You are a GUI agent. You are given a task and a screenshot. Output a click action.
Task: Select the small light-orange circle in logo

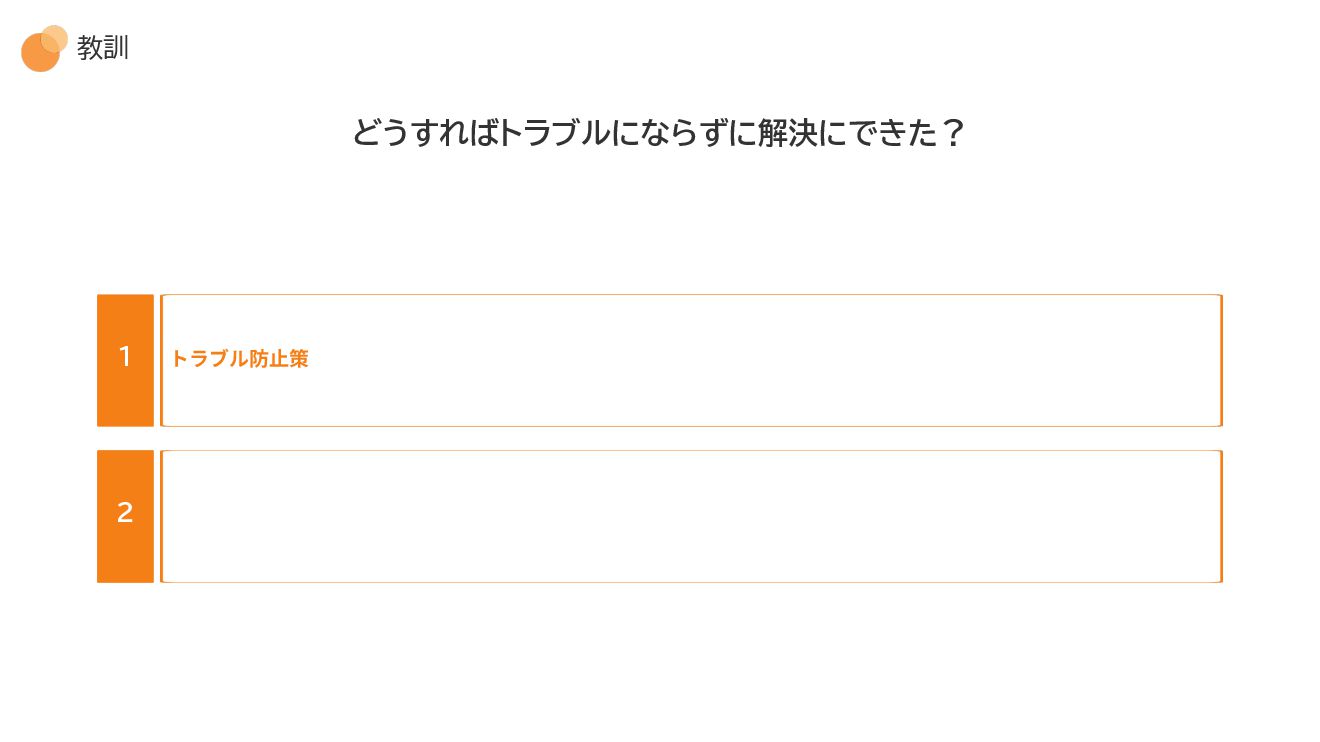coord(55,38)
